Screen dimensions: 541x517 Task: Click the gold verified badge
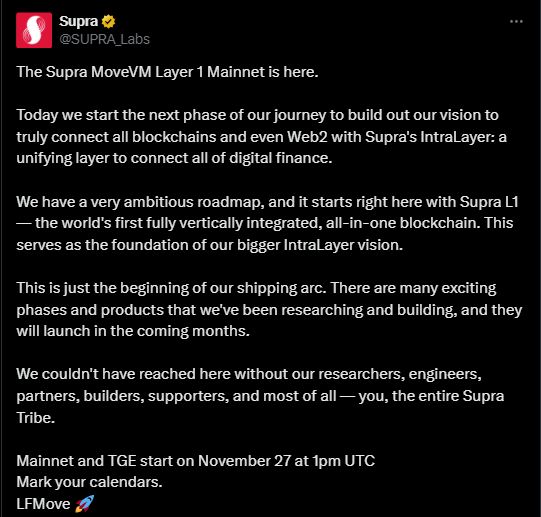coord(108,21)
